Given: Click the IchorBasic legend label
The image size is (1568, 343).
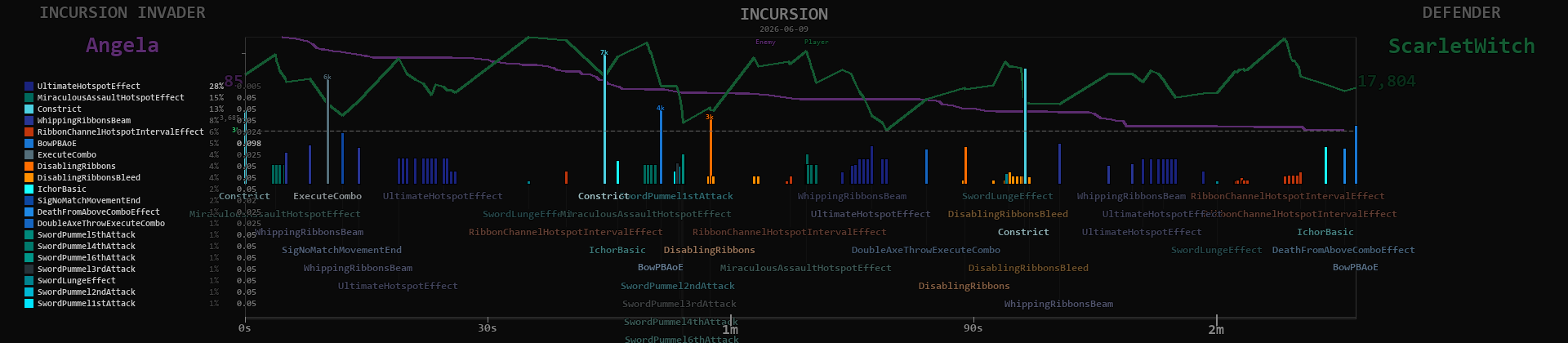Looking at the screenshot, I should 62,189.
